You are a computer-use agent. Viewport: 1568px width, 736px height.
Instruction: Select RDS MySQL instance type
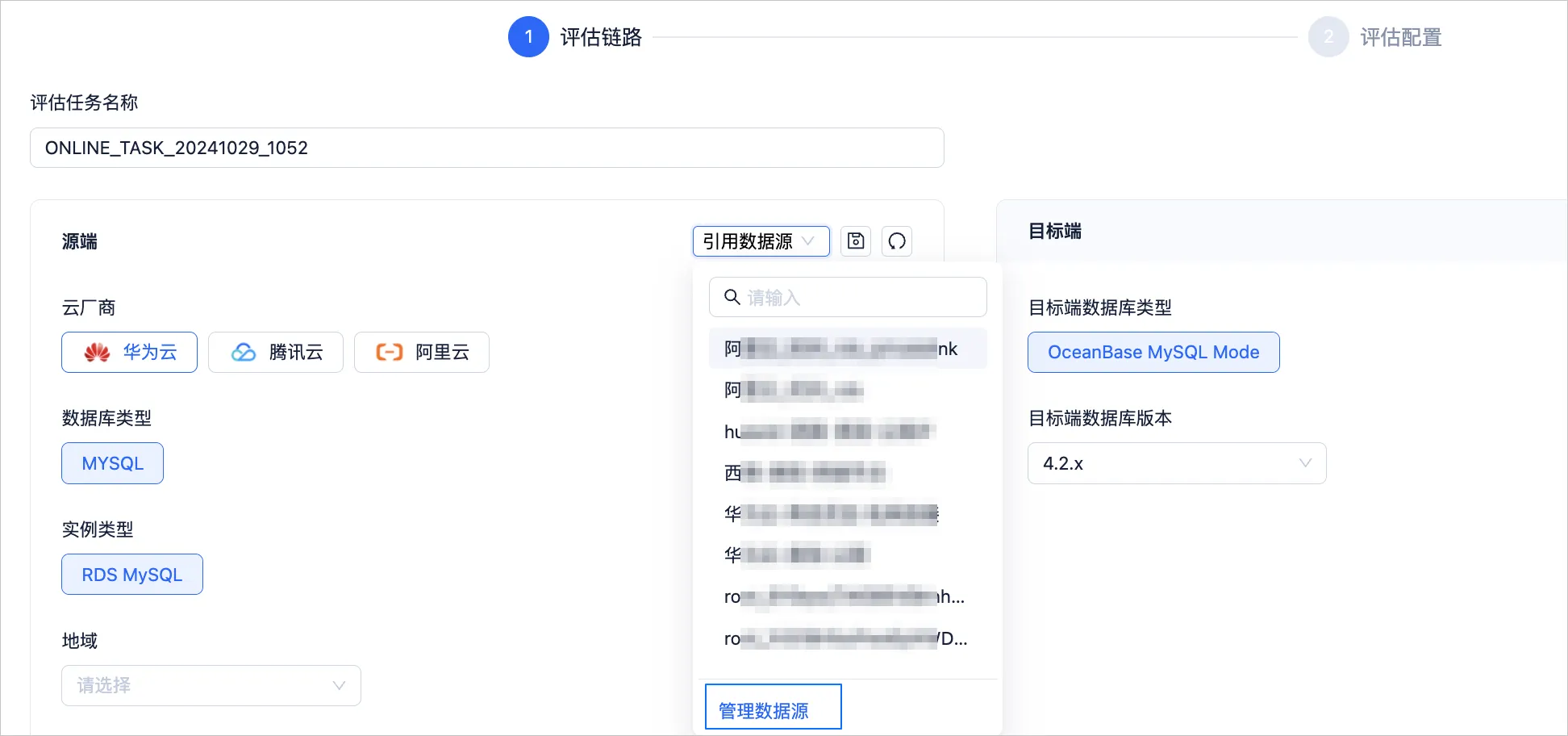[132, 575]
